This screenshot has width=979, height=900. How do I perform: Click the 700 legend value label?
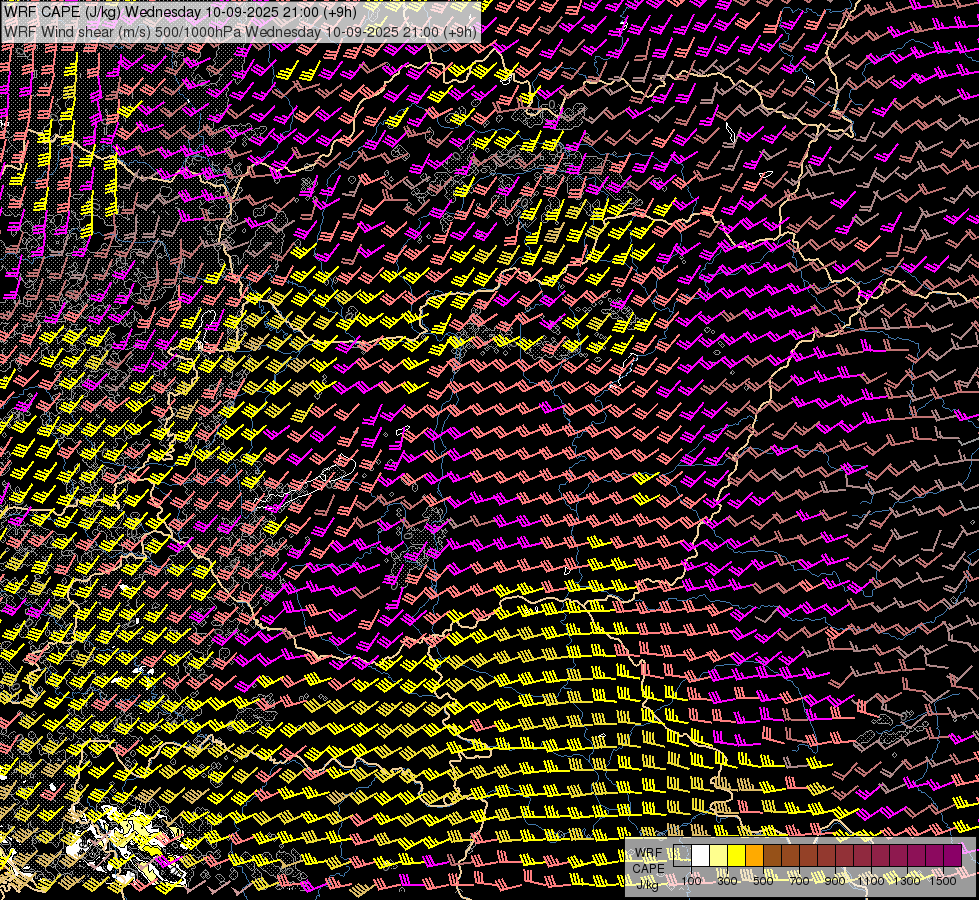tap(799, 881)
